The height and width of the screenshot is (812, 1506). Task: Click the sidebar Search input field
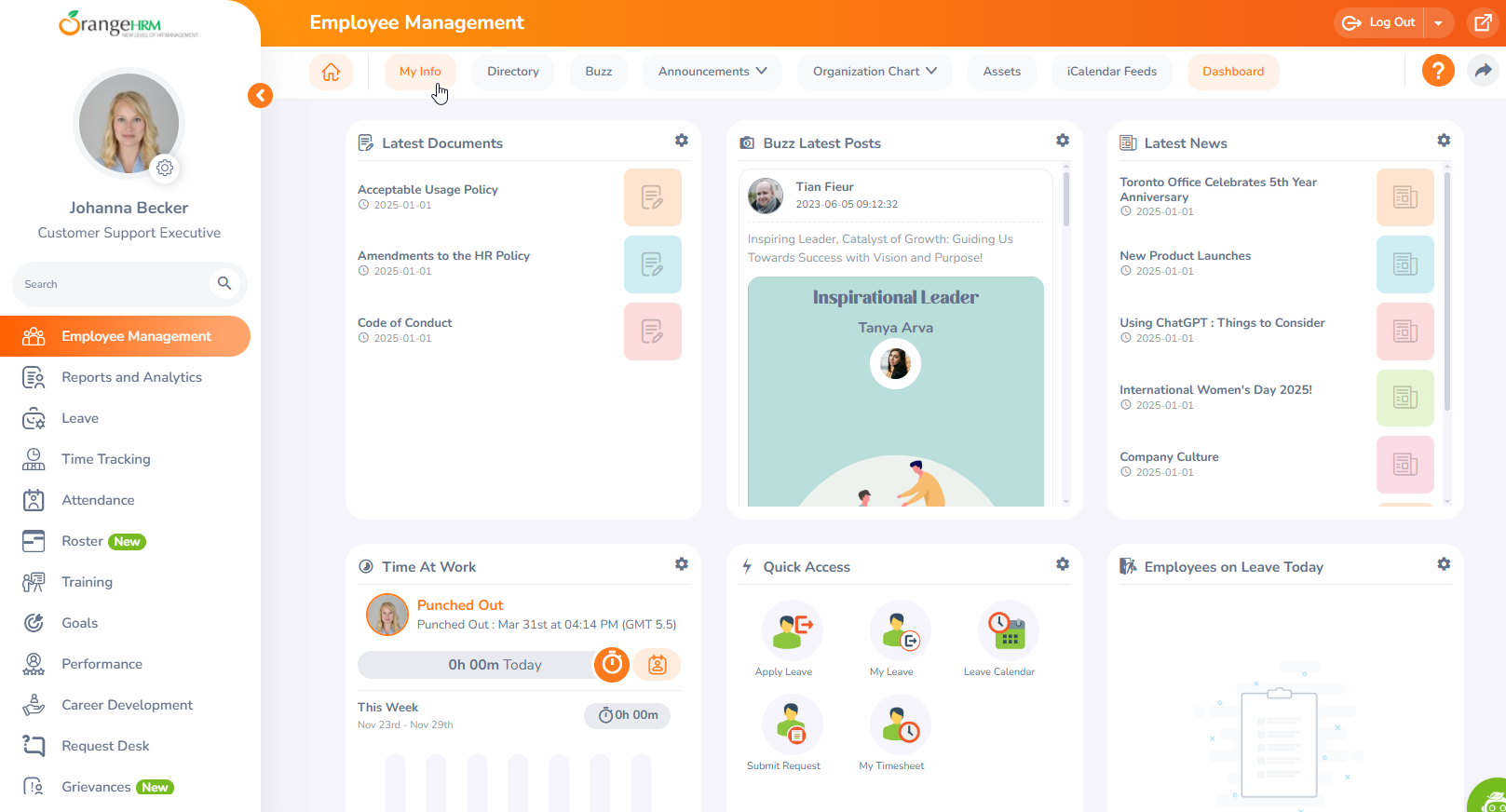point(114,284)
